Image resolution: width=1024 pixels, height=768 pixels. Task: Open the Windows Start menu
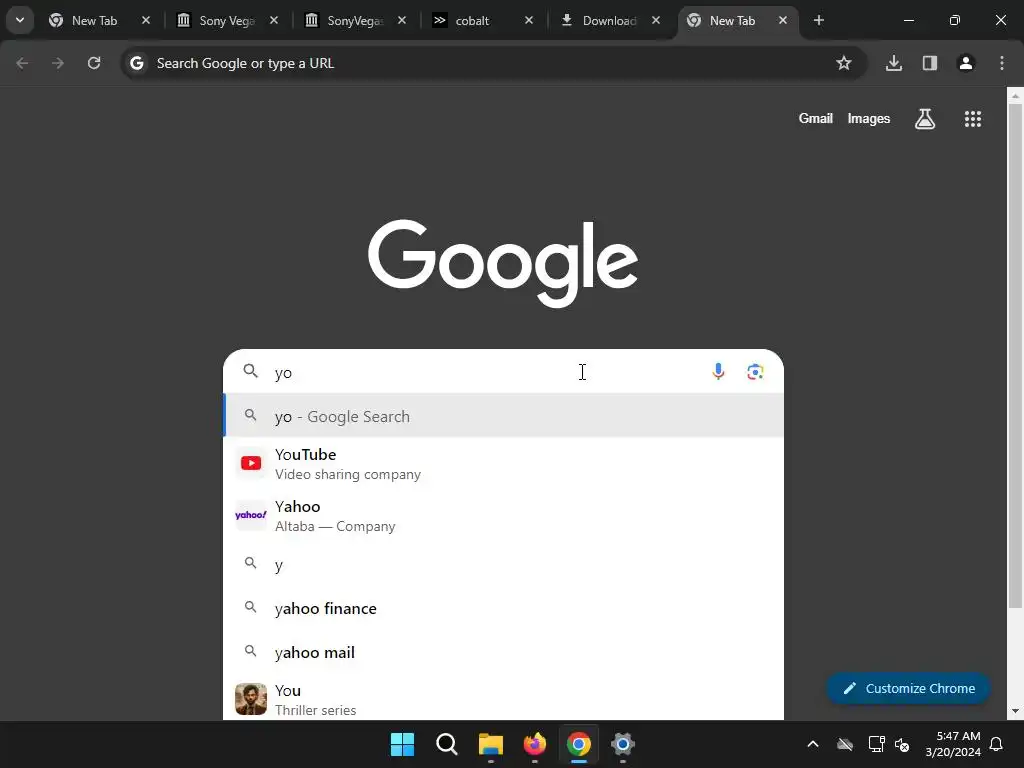coord(402,744)
